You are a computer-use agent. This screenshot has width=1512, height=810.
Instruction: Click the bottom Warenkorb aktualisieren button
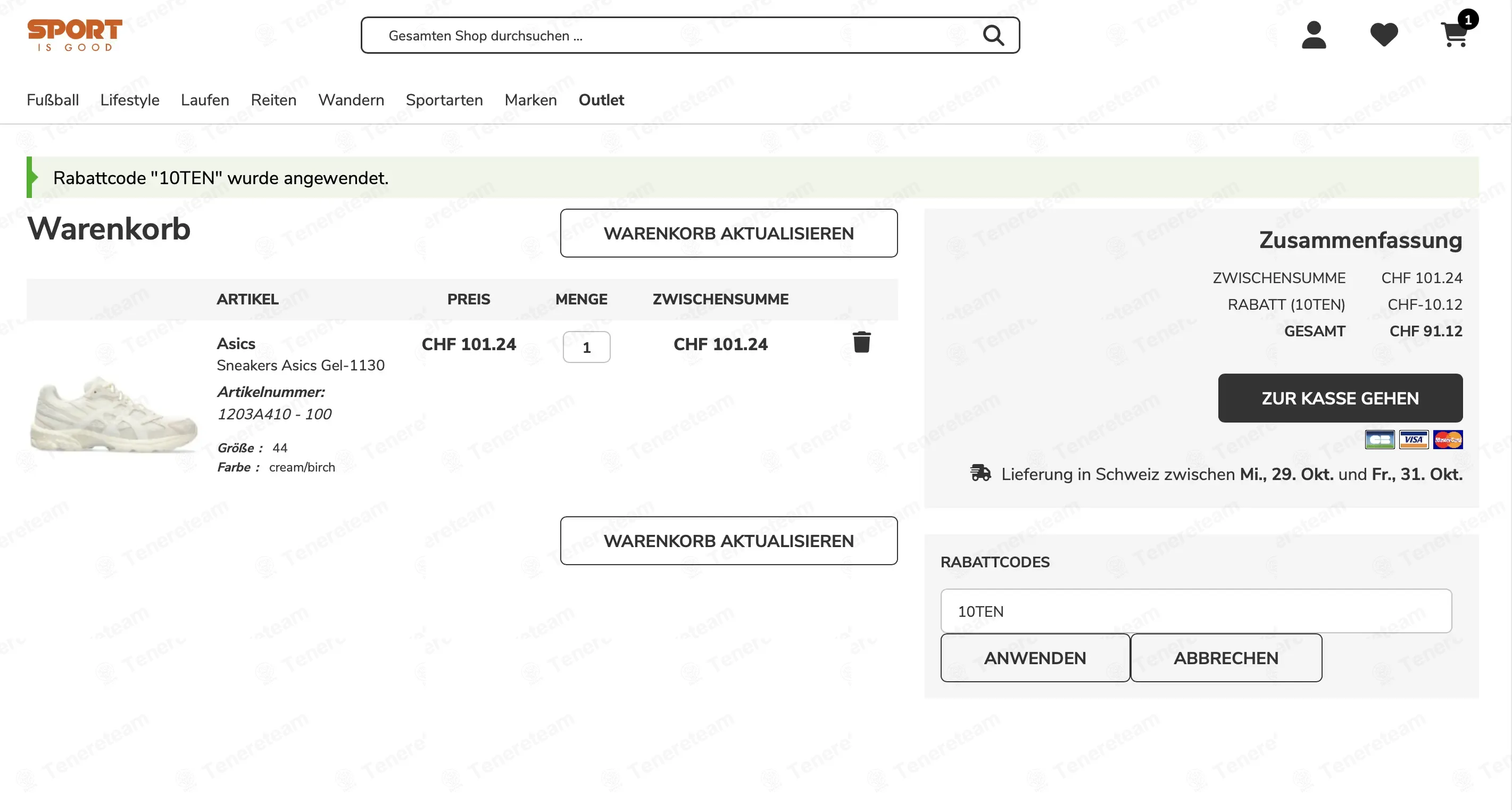(728, 541)
